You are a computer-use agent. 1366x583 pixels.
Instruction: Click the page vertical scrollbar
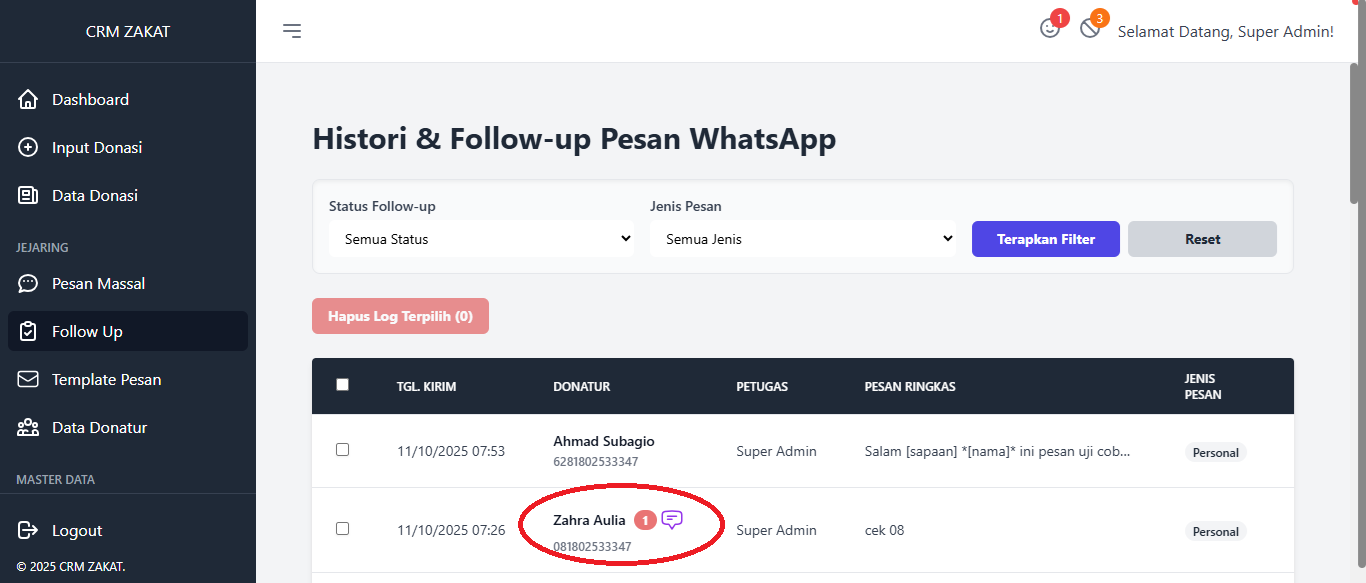click(1354, 300)
